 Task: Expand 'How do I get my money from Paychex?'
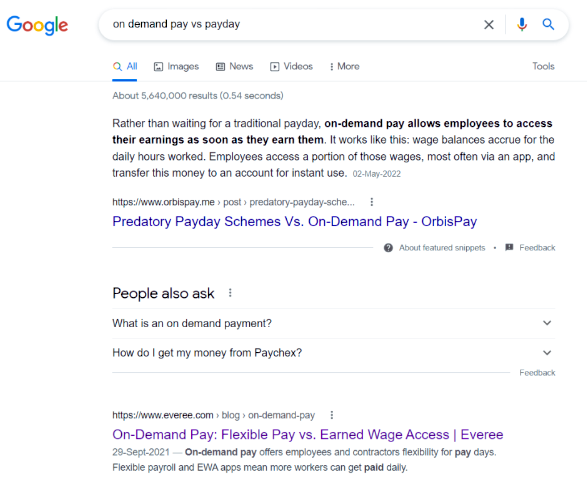[334, 353]
